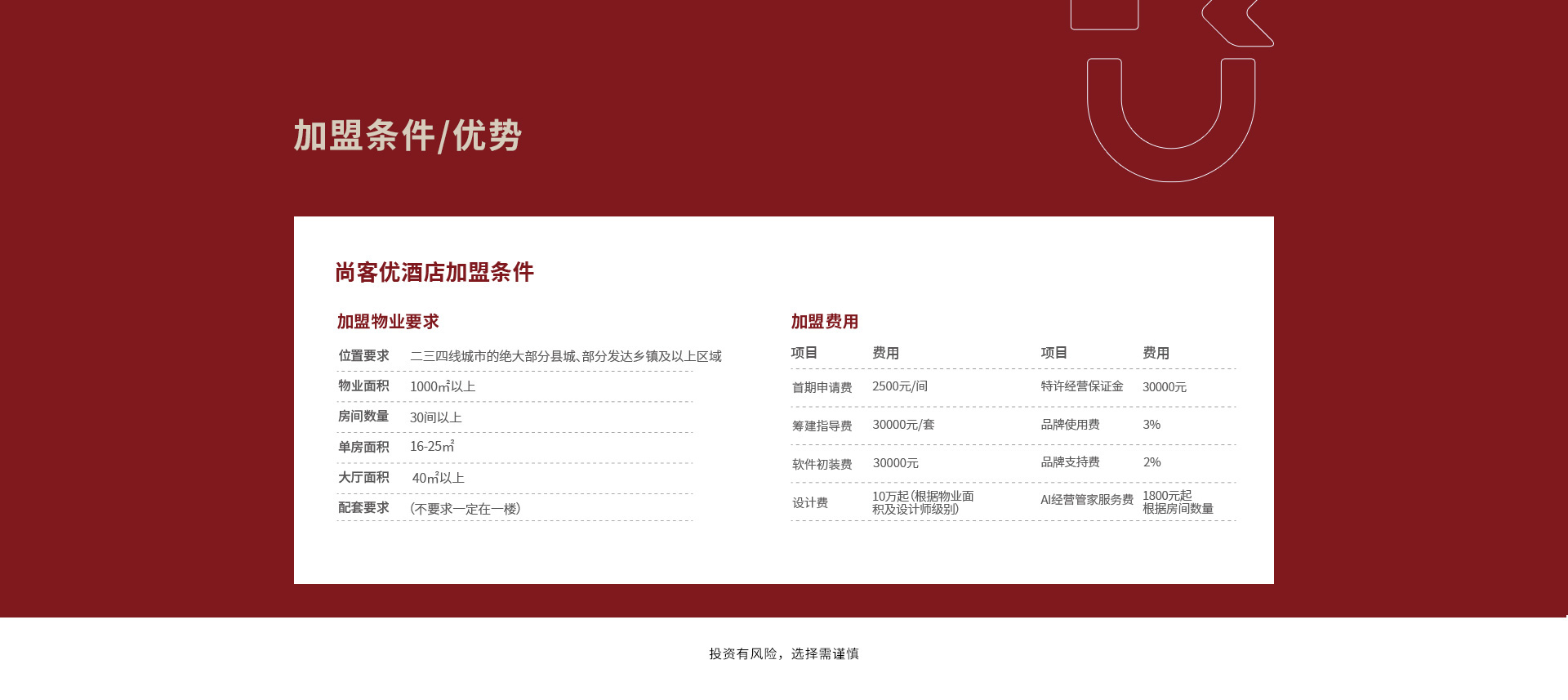This screenshot has width=1568, height=700.
Task: Click the value 2500元/间
Action: (900, 386)
